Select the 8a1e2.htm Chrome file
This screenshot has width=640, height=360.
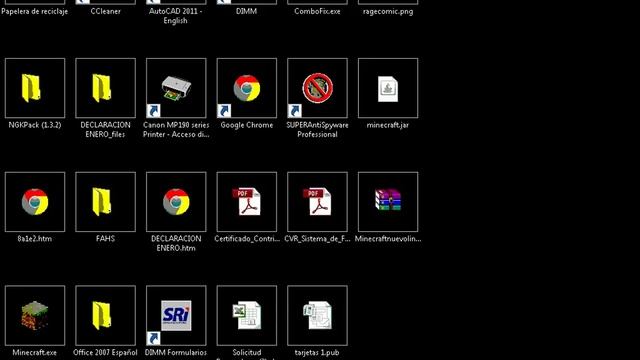click(x=35, y=202)
